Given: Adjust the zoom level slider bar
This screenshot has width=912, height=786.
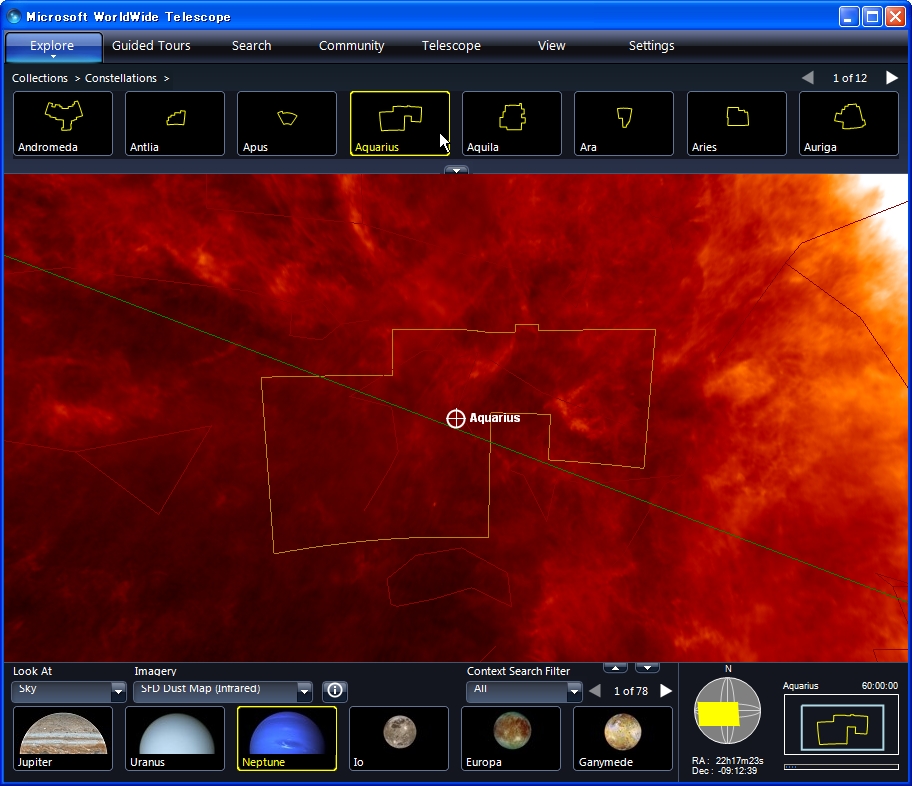Looking at the screenshot, I should 841,767.
